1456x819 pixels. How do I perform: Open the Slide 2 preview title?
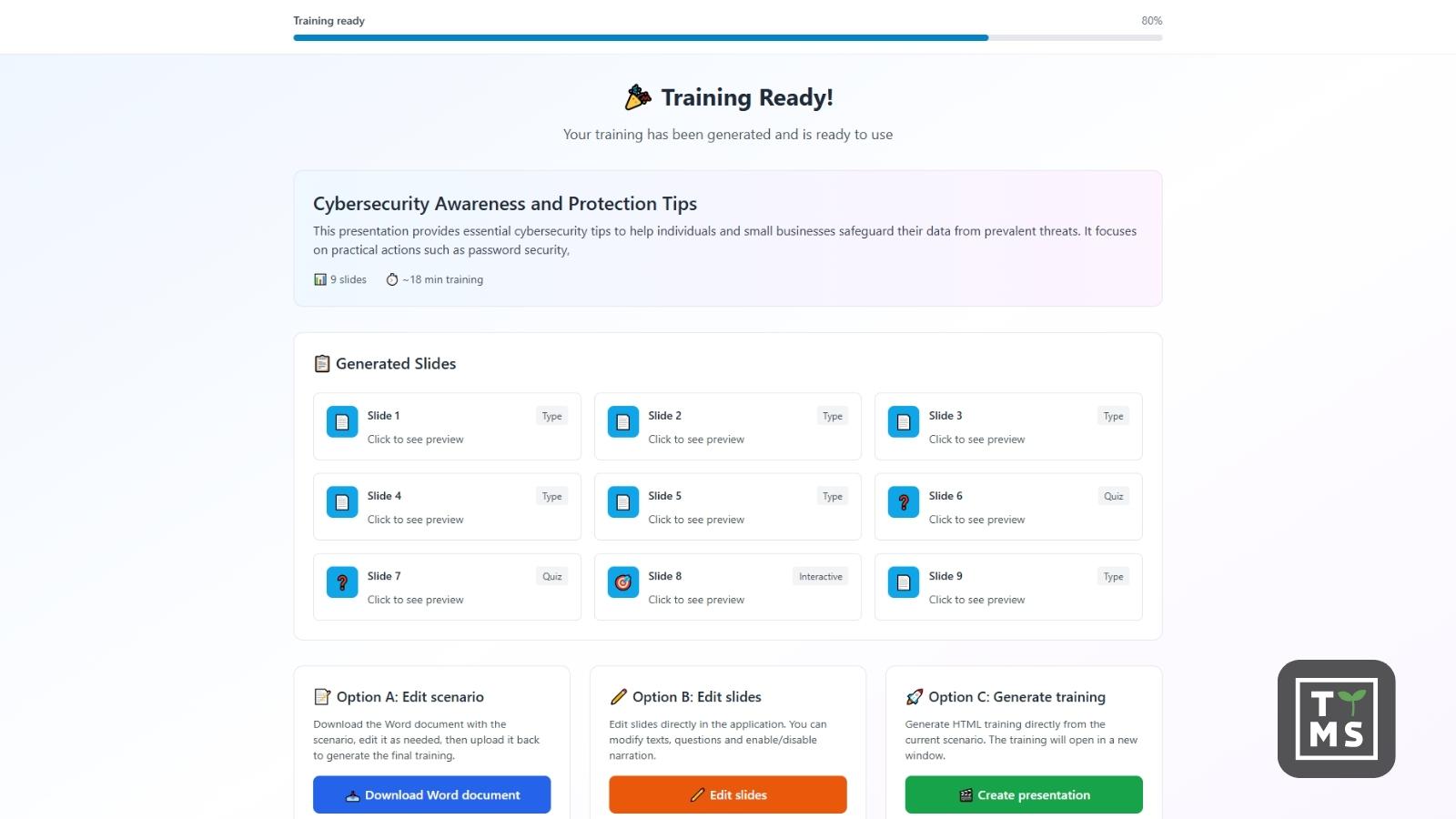tap(664, 416)
